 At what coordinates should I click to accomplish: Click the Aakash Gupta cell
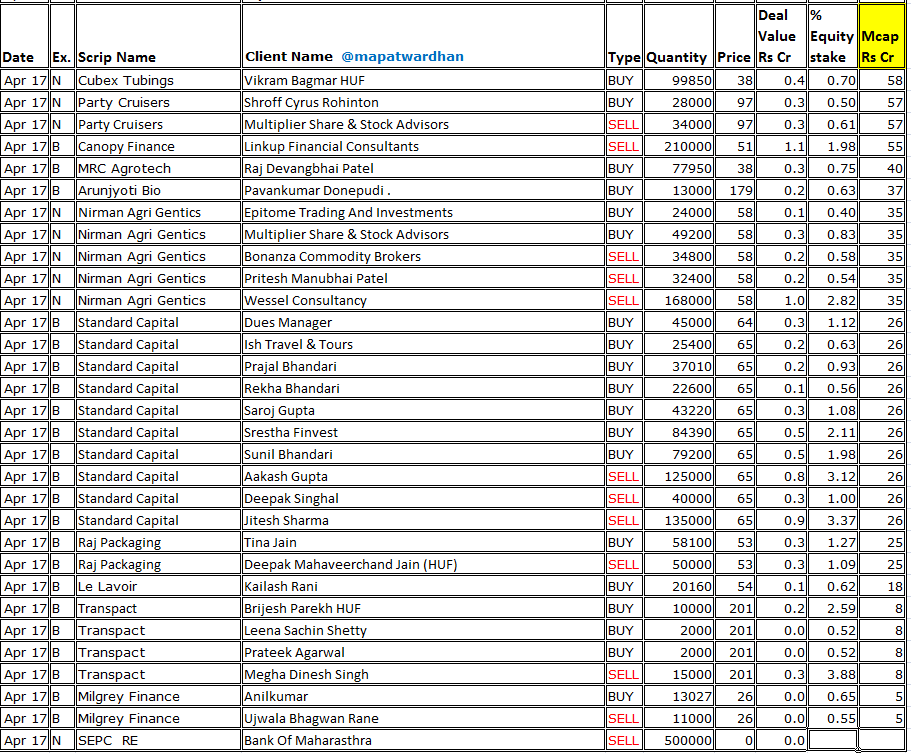[423, 476]
